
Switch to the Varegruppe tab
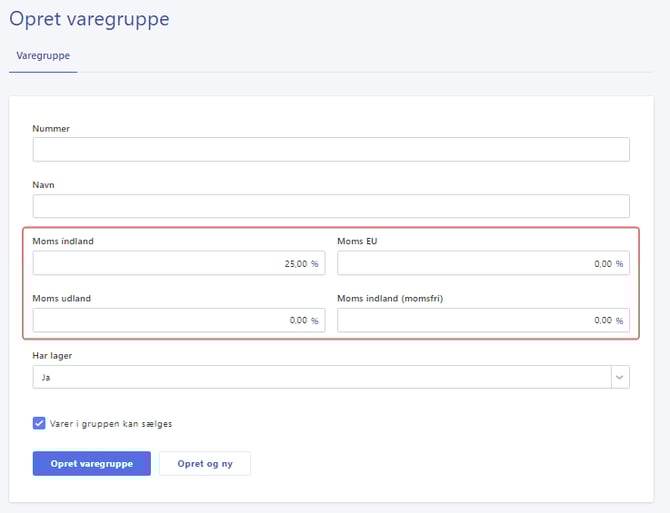42,56
